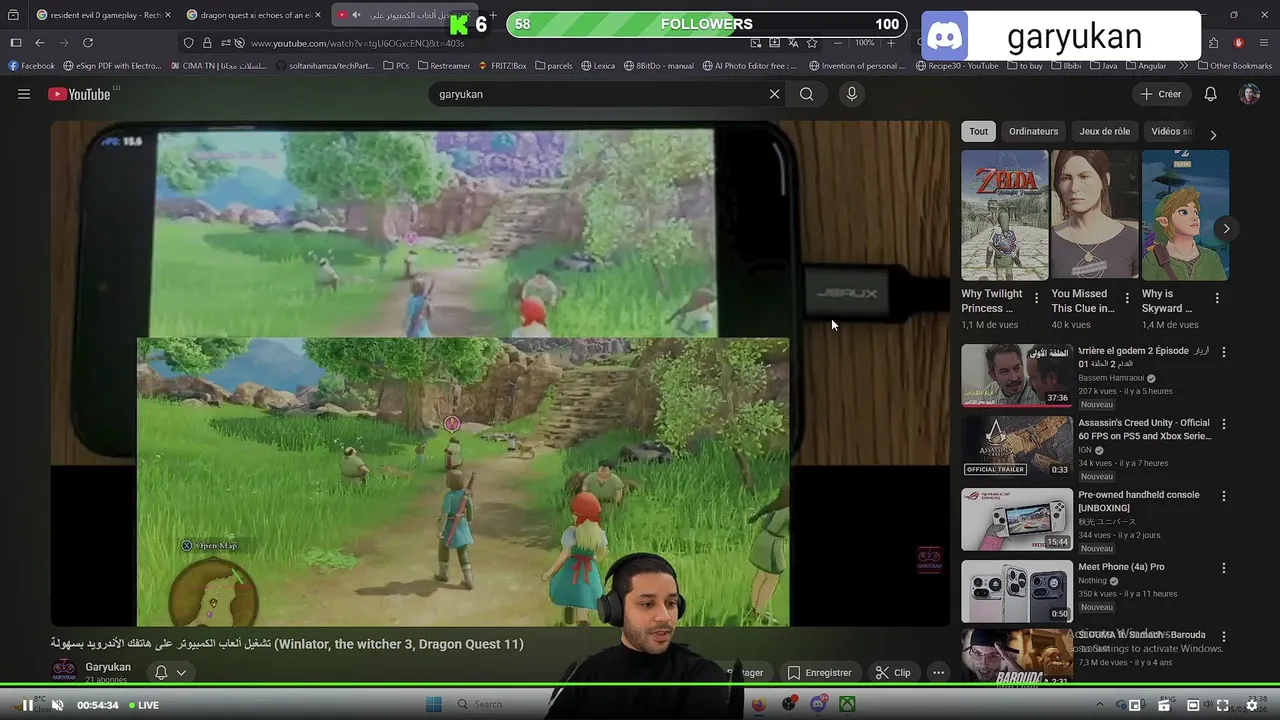Open Firefox from the Windows taskbar
Screen dimensions: 1280x720
[759, 704]
